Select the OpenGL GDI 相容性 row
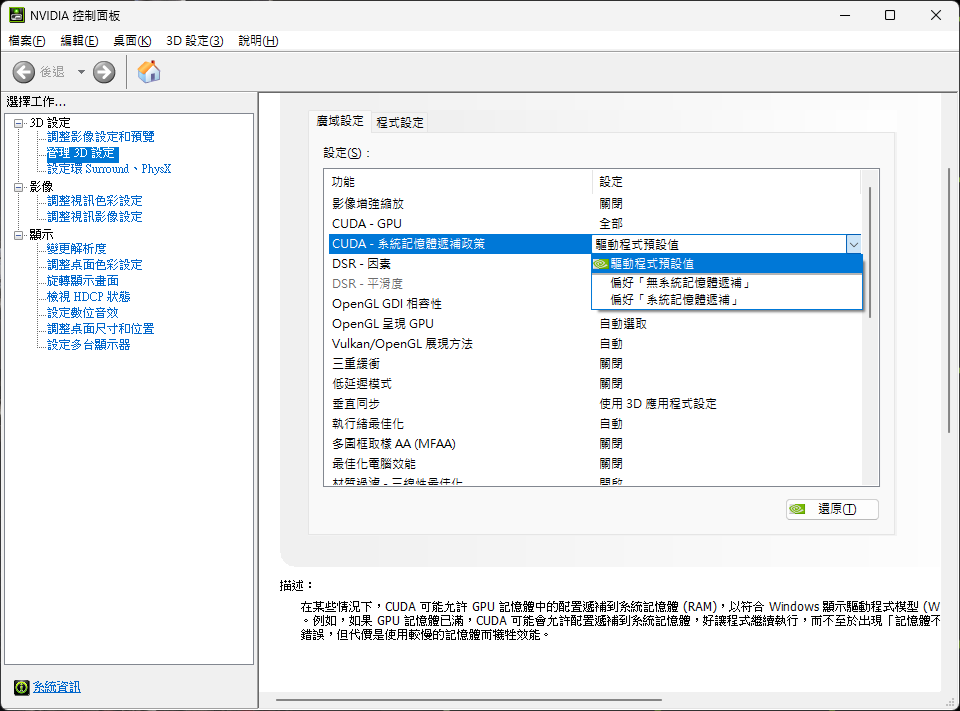 (460, 304)
